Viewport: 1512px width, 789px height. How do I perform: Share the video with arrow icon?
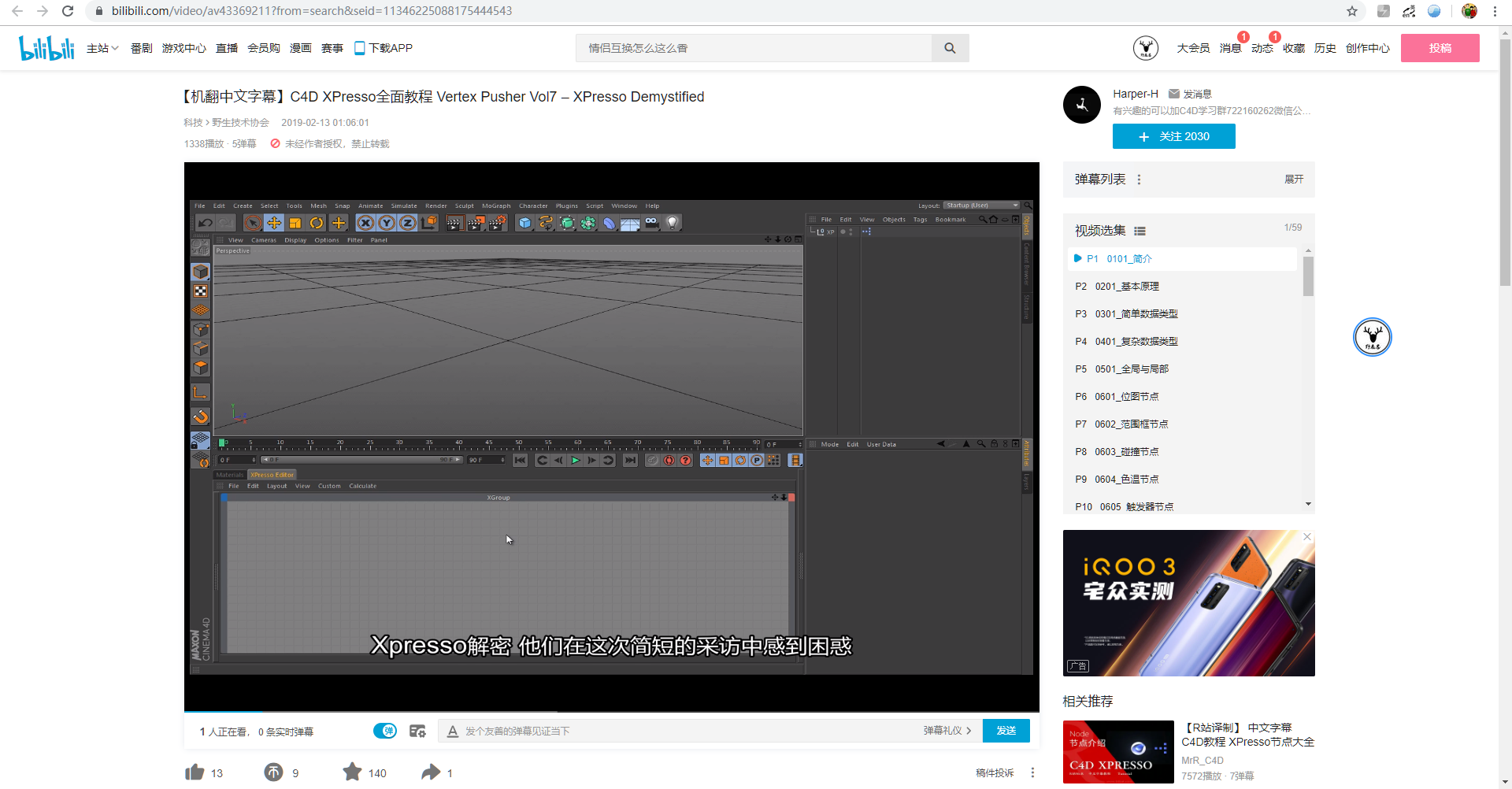(x=431, y=772)
